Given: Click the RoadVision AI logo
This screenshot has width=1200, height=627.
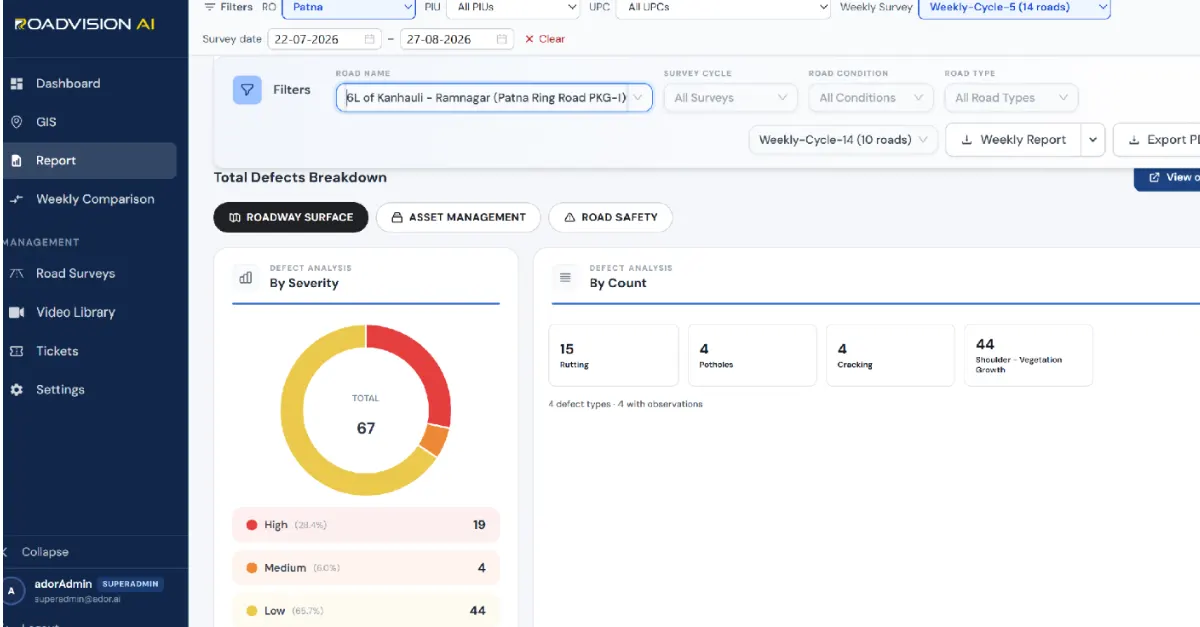Looking at the screenshot, I should click(x=85, y=24).
